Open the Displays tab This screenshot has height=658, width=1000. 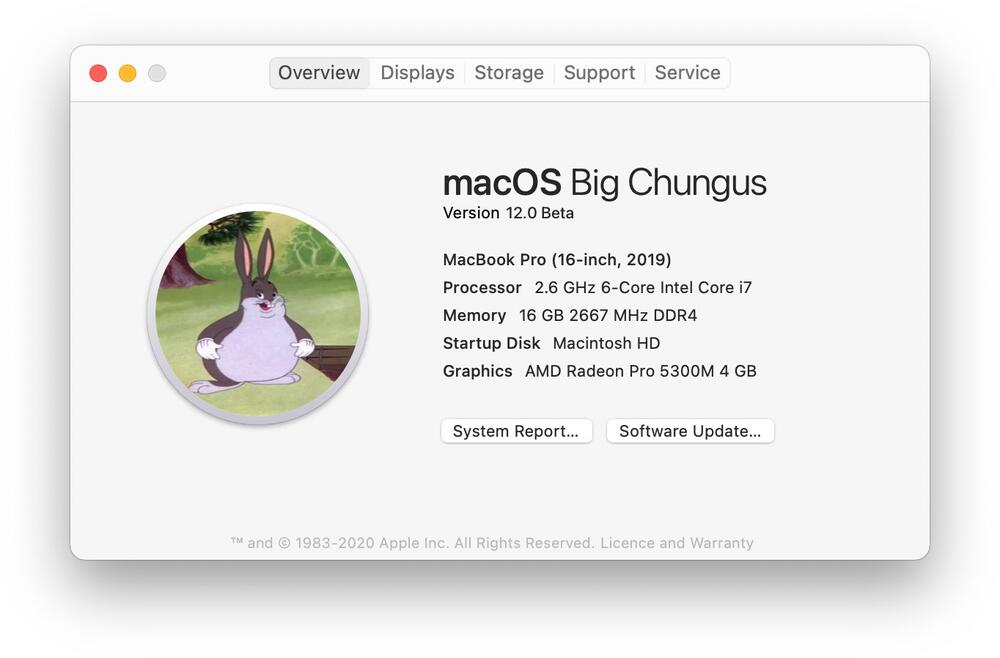tap(417, 73)
